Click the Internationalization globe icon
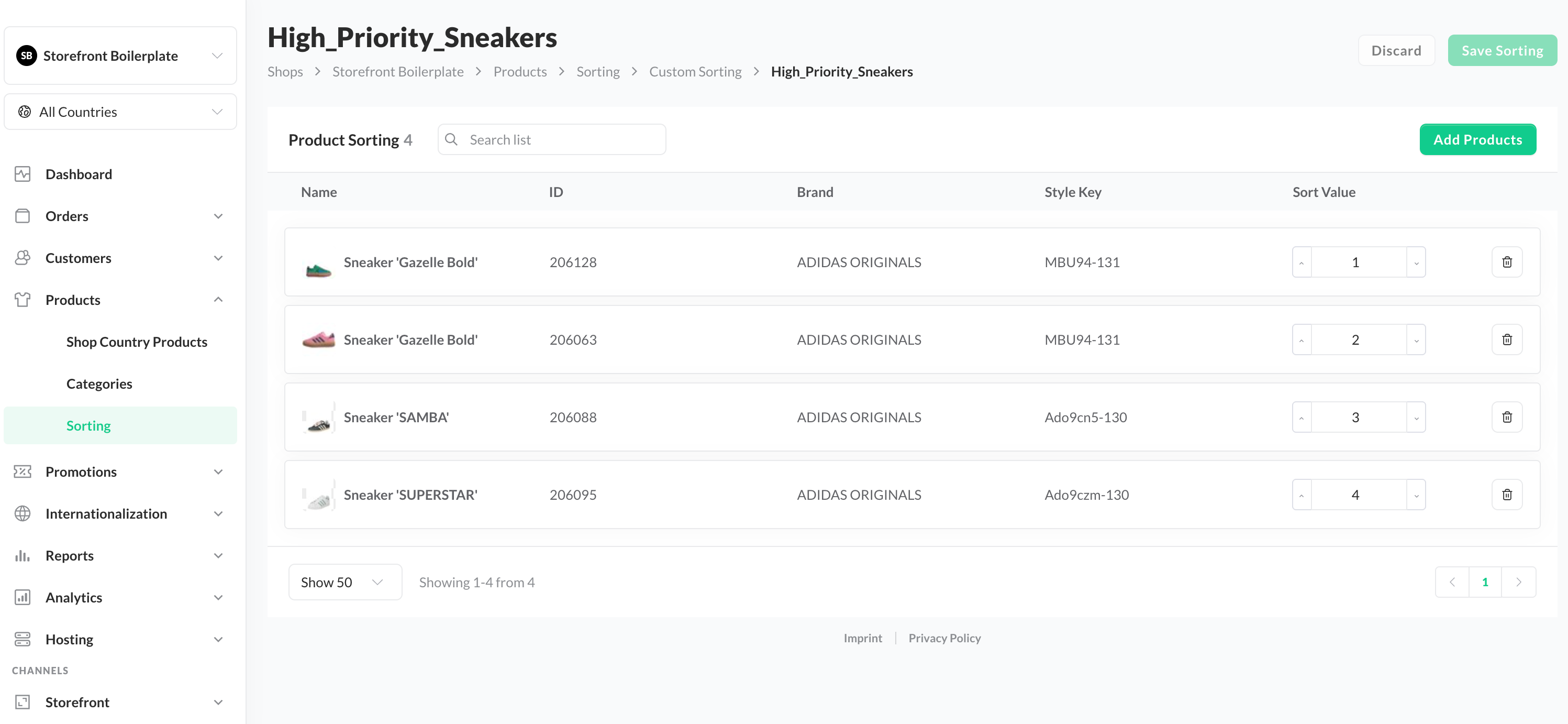Viewport: 1568px width, 724px height. (23, 513)
